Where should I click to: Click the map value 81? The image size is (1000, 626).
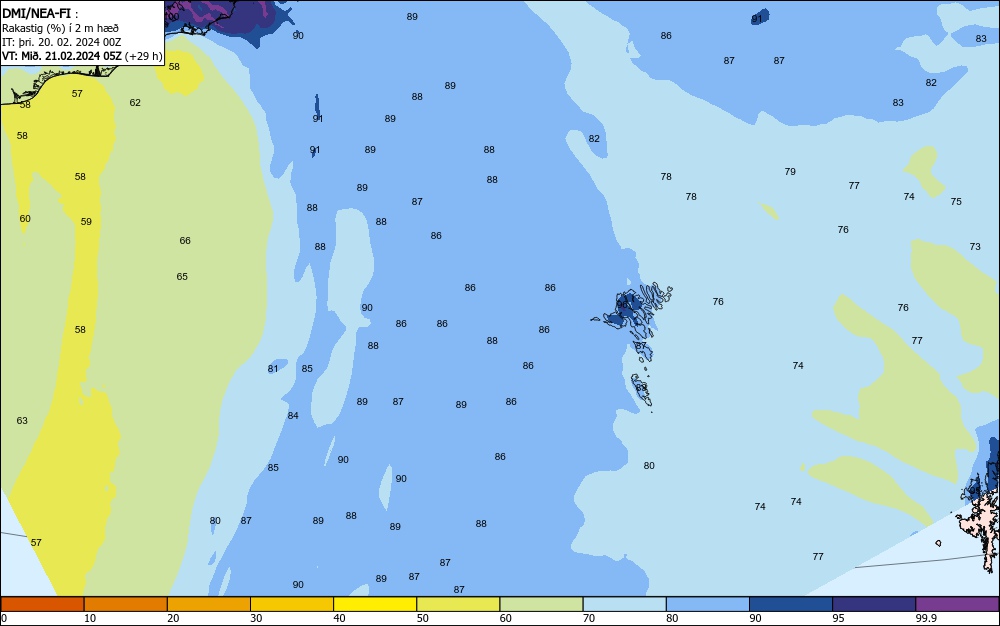tap(273, 368)
